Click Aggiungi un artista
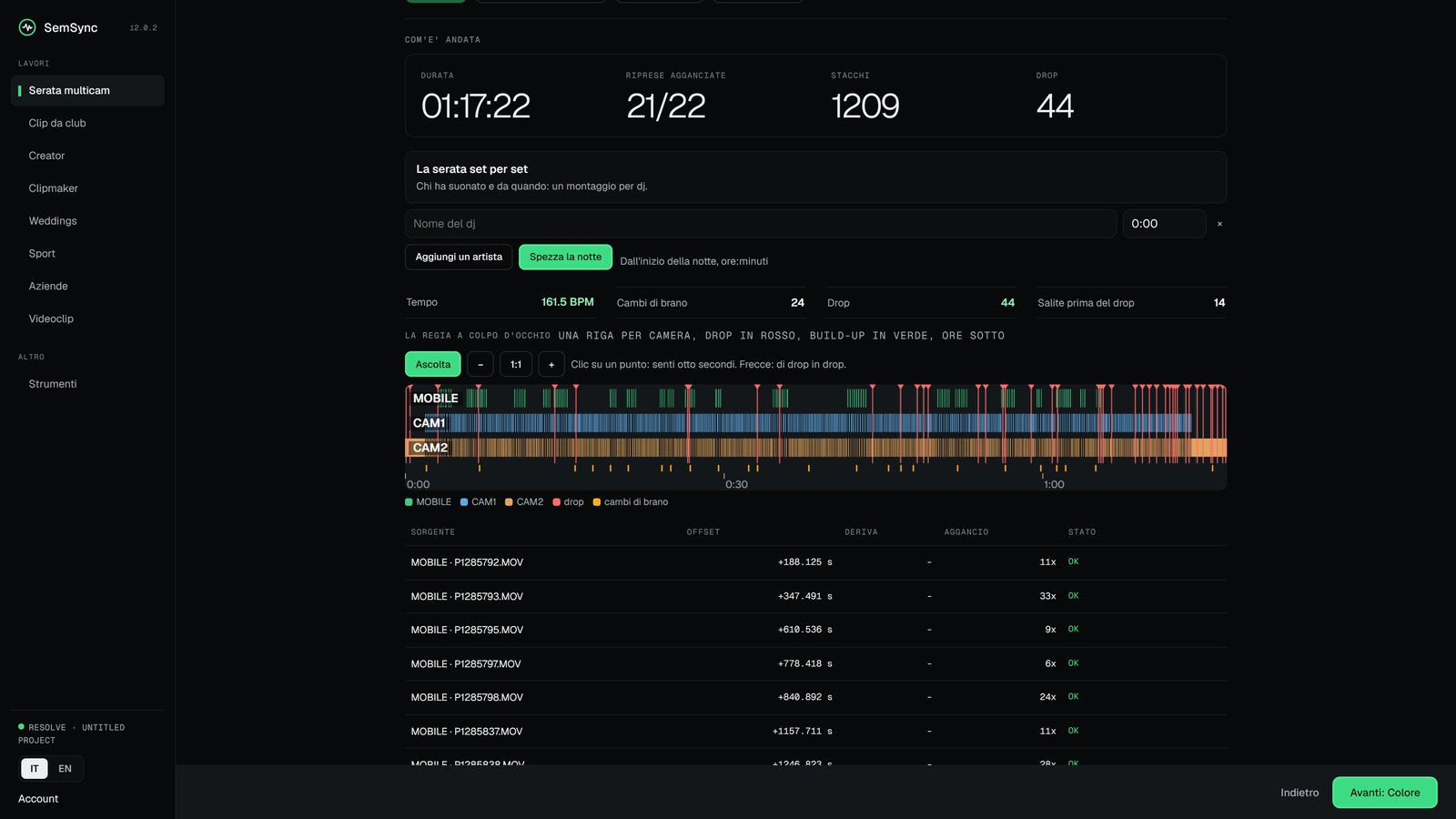The height and width of the screenshot is (819, 1456). pos(459,258)
